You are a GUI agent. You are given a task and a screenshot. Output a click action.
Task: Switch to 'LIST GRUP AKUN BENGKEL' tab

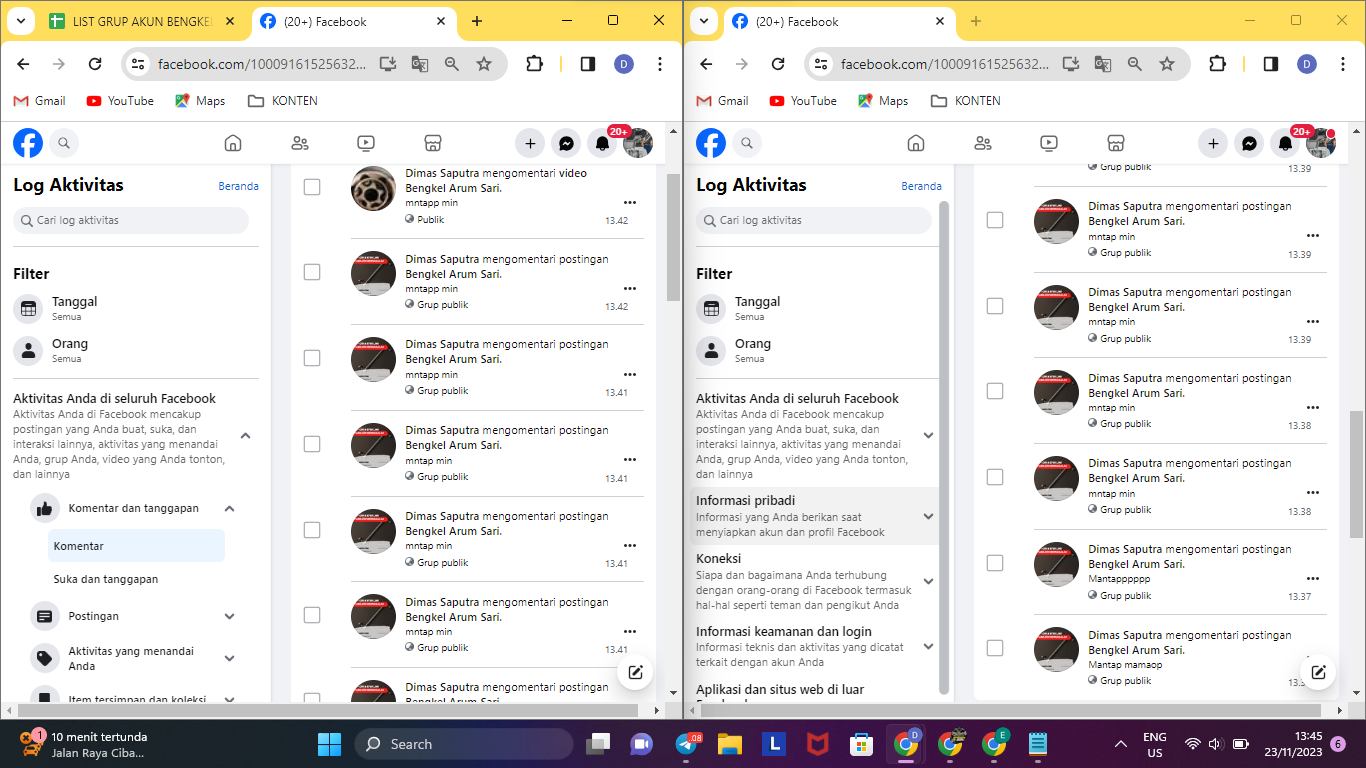[144, 21]
